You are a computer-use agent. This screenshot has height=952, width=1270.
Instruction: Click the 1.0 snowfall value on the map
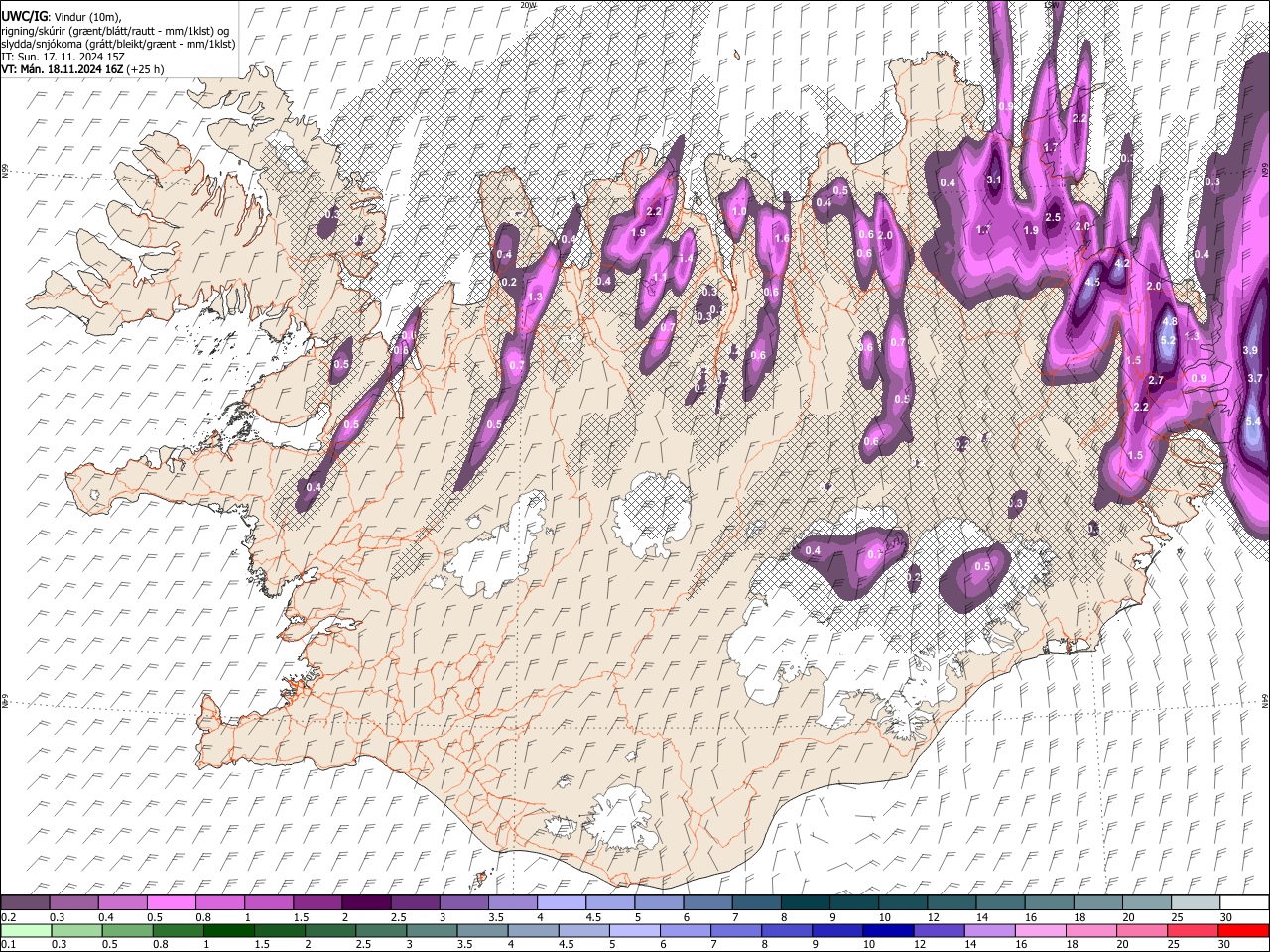(738, 211)
